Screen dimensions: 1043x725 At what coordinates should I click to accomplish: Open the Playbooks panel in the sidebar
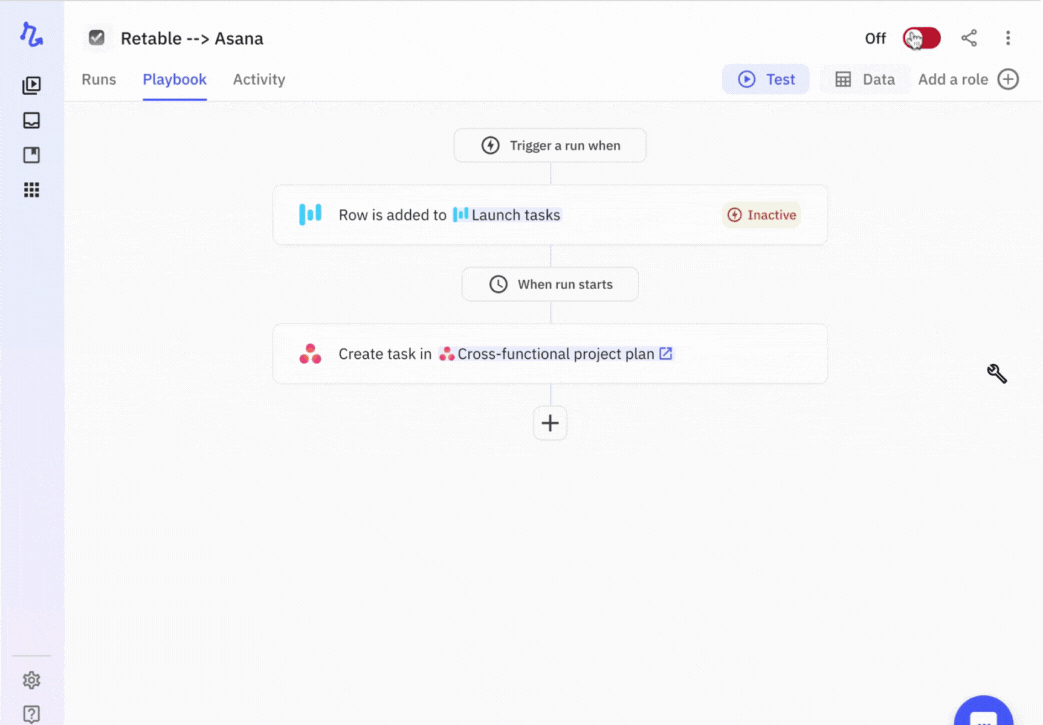click(x=31, y=85)
